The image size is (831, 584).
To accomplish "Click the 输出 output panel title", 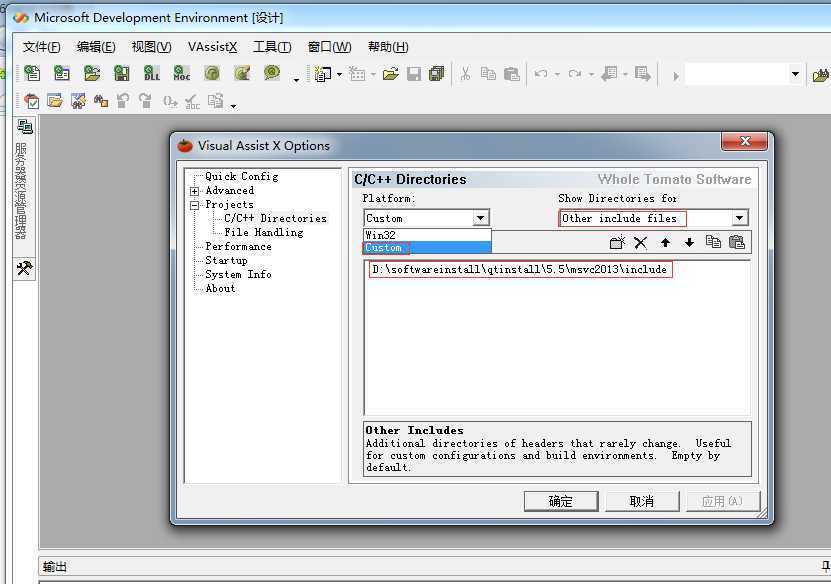I will [x=55, y=567].
